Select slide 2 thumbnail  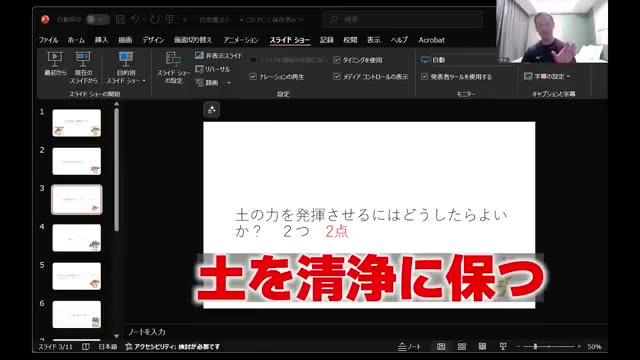[x=77, y=161]
